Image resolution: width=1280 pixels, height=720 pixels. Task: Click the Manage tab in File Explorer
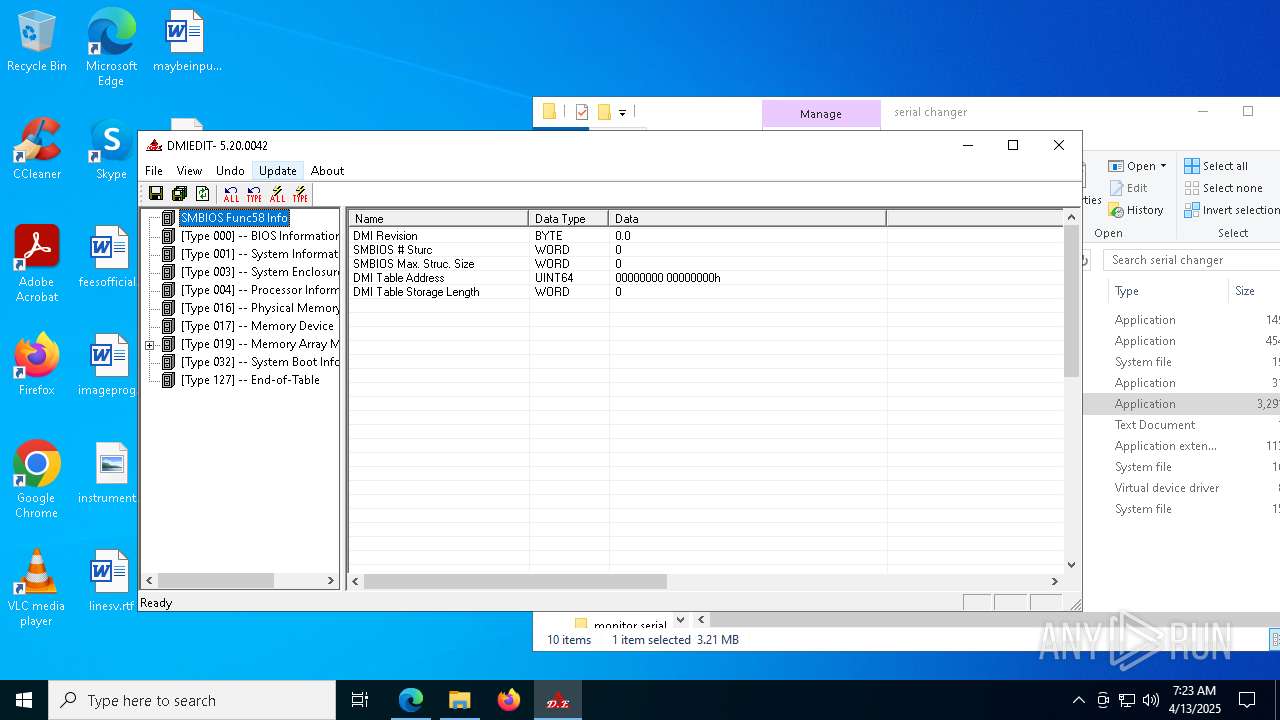pos(821,114)
